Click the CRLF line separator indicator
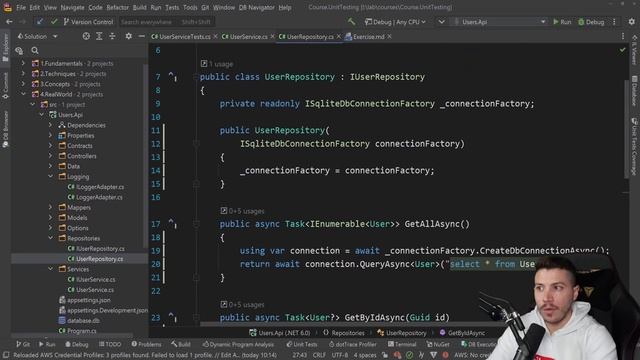The height and width of the screenshot is (360, 640). point(319,355)
